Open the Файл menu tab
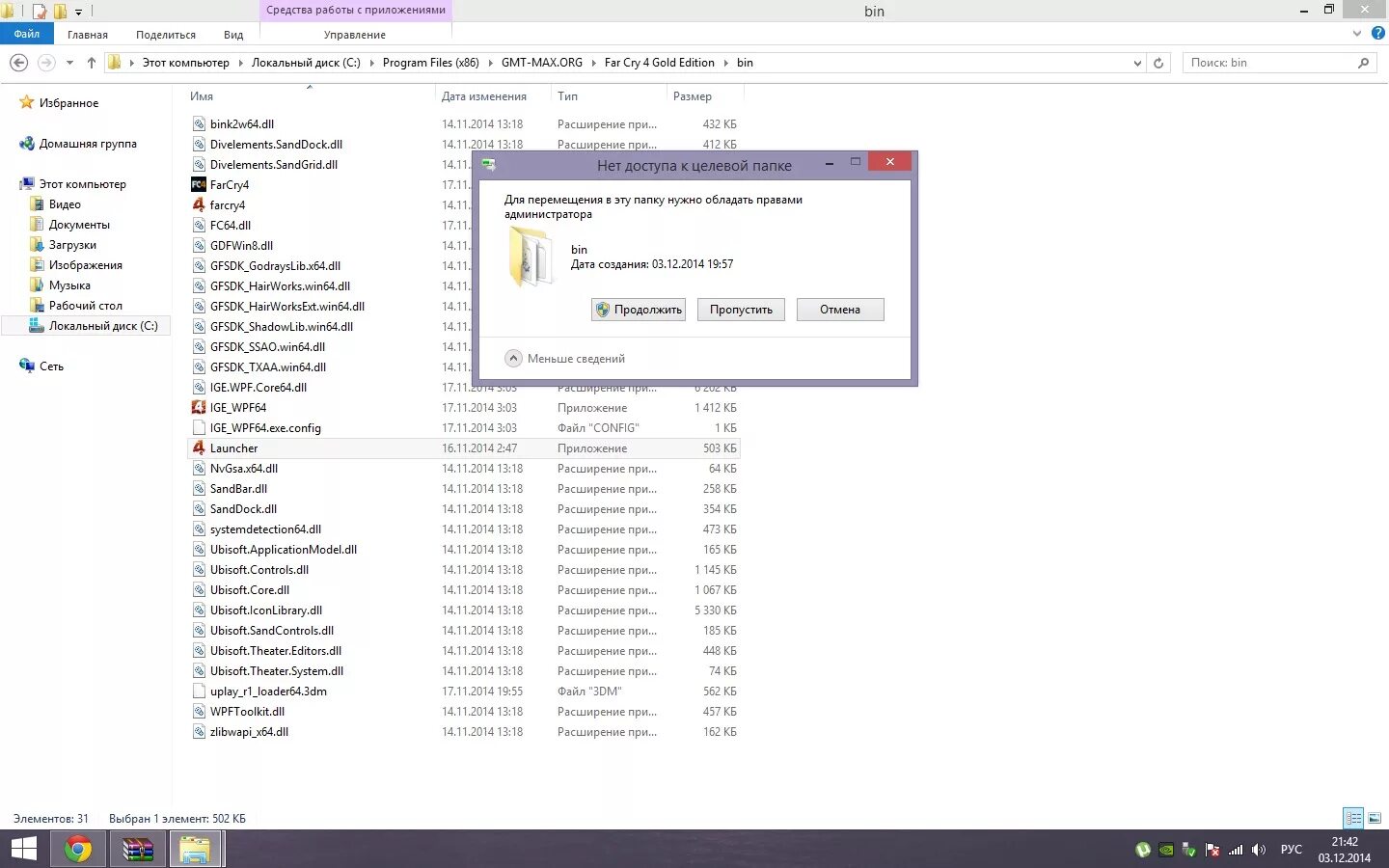The width and height of the screenshot is (1389, 868). (26, 34)
